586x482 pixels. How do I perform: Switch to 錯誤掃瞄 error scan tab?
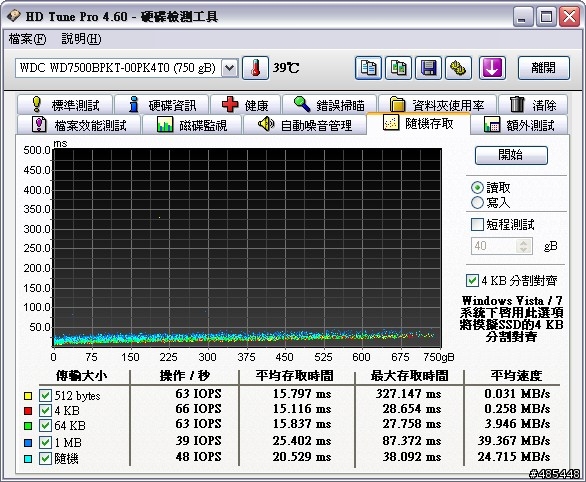coord(329,105)
